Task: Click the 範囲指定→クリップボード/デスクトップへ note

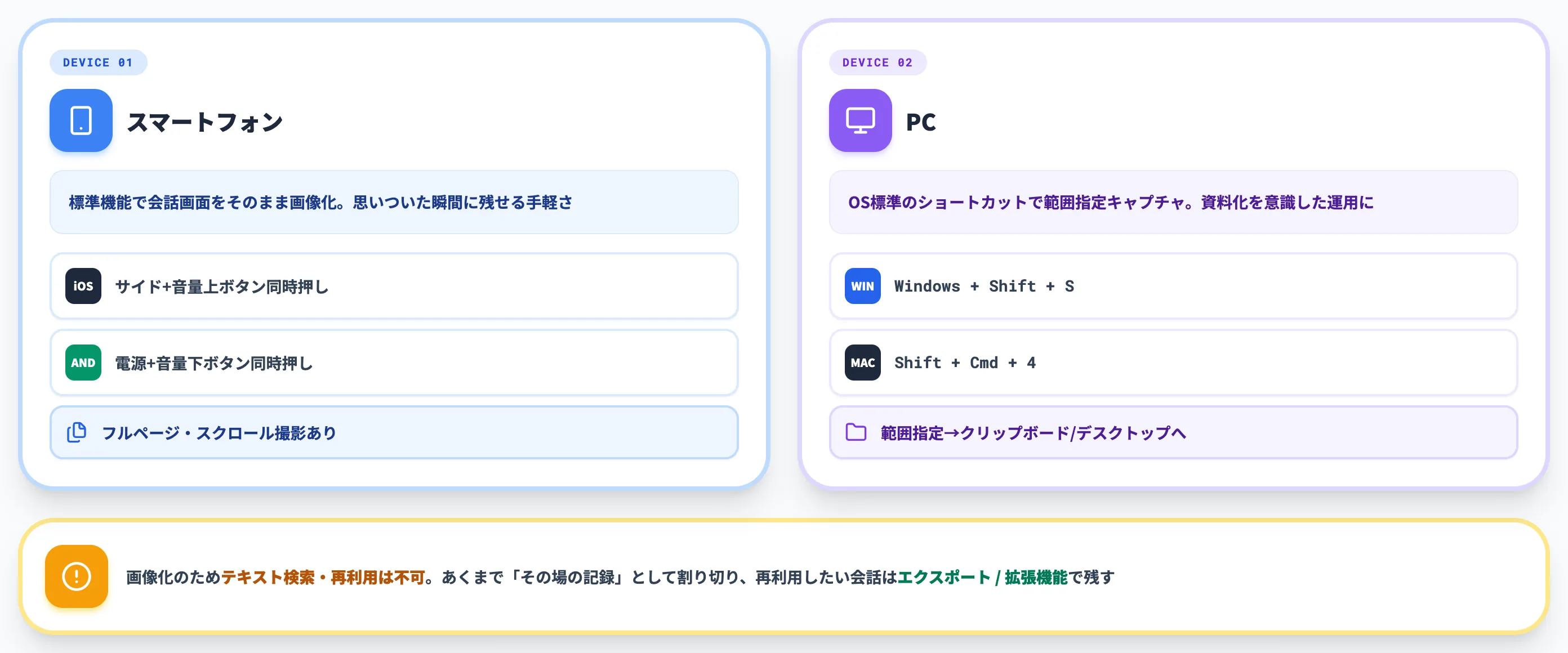Action: tap(1173, 433)
